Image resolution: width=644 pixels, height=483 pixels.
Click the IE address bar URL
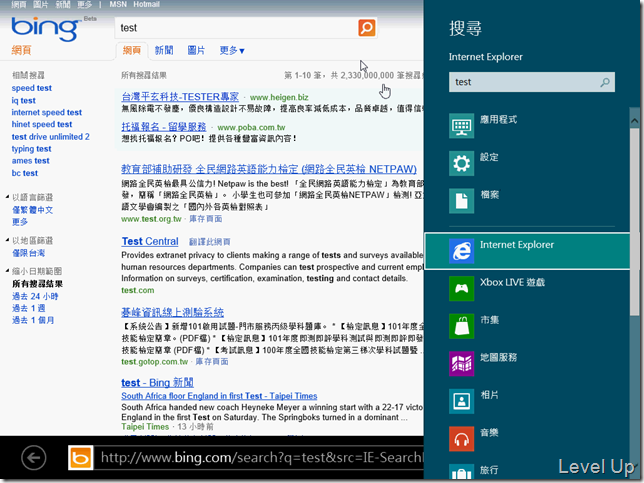click(260, 458)
